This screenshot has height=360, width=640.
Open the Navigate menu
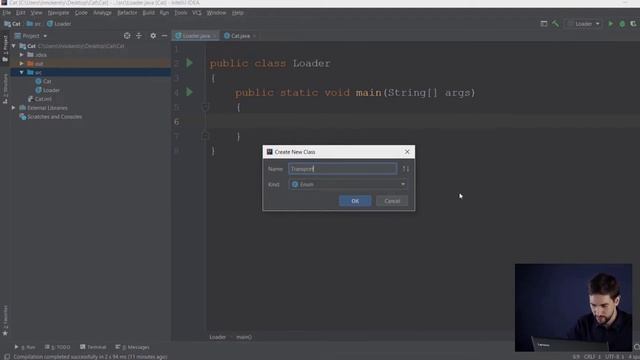click(58, 13)
